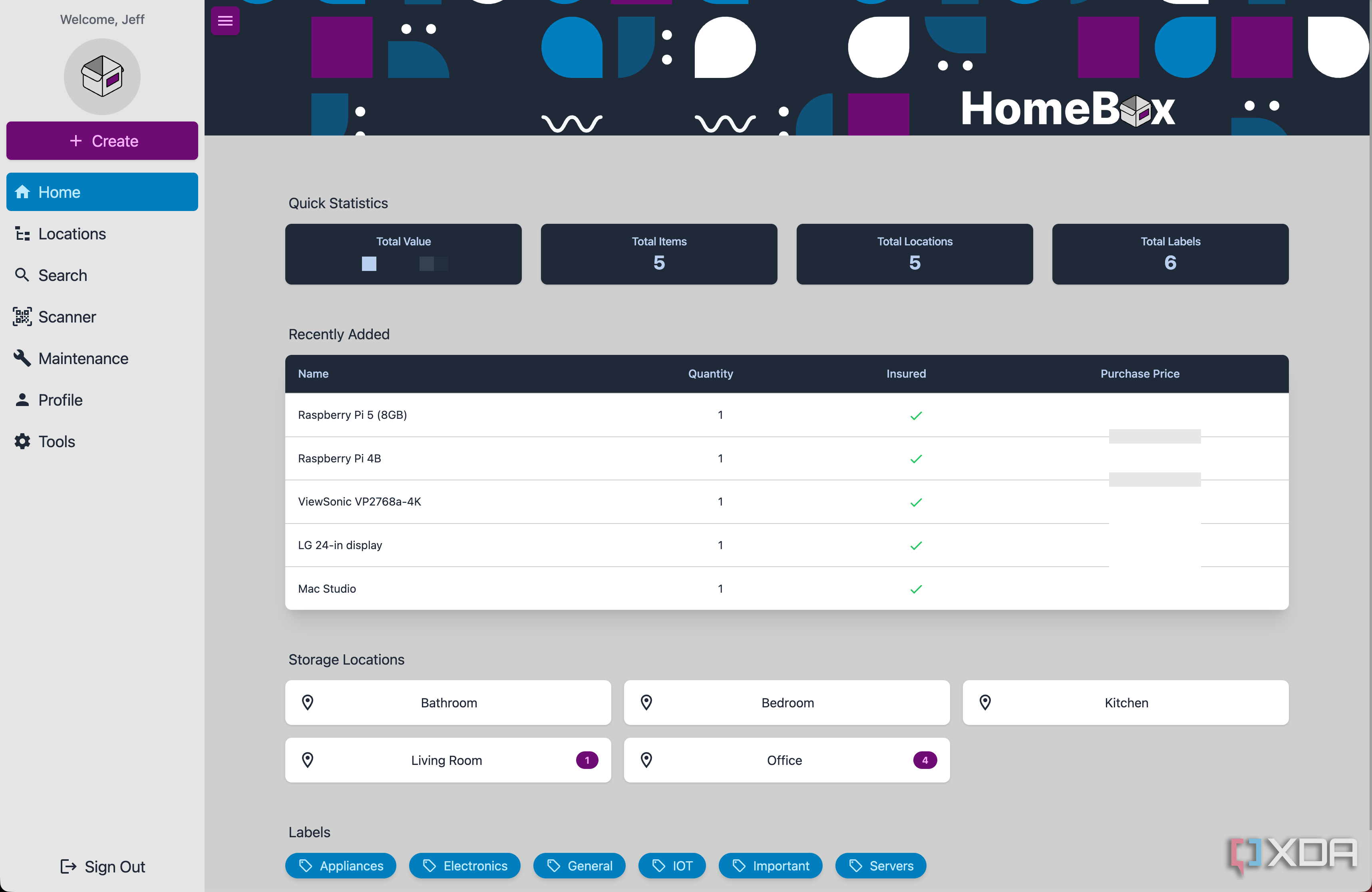This screenshot has width=1372, height=892.
Task: Open the Living Room storage location
Action: tap(448, 760)
